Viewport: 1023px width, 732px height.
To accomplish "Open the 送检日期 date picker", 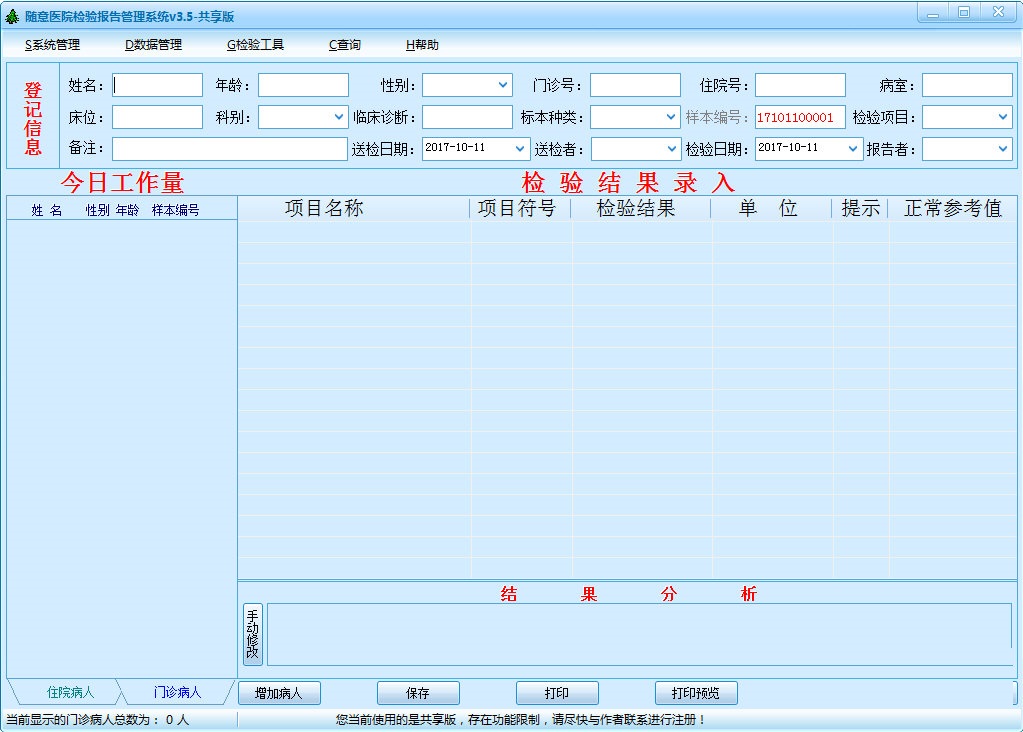I will point(520,149).
